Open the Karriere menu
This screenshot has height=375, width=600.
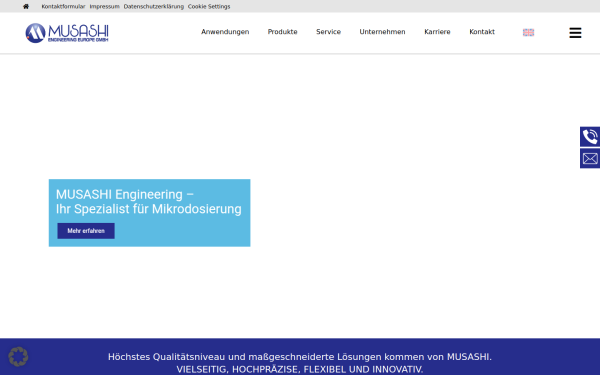[x=437, y=32]
